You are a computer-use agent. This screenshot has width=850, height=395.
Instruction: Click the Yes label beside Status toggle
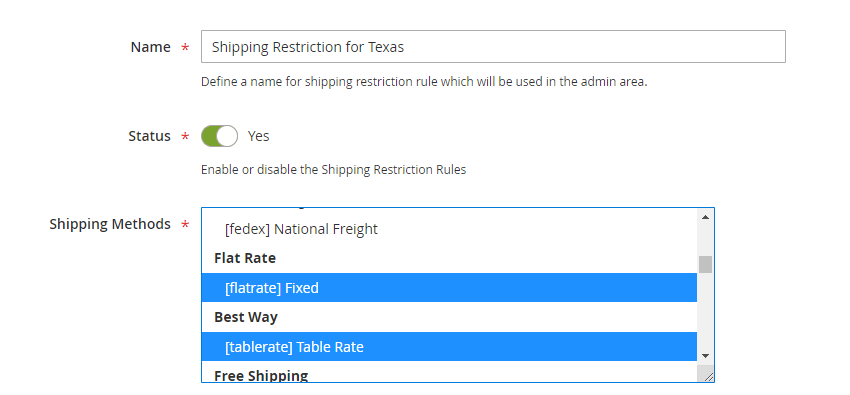258,136
